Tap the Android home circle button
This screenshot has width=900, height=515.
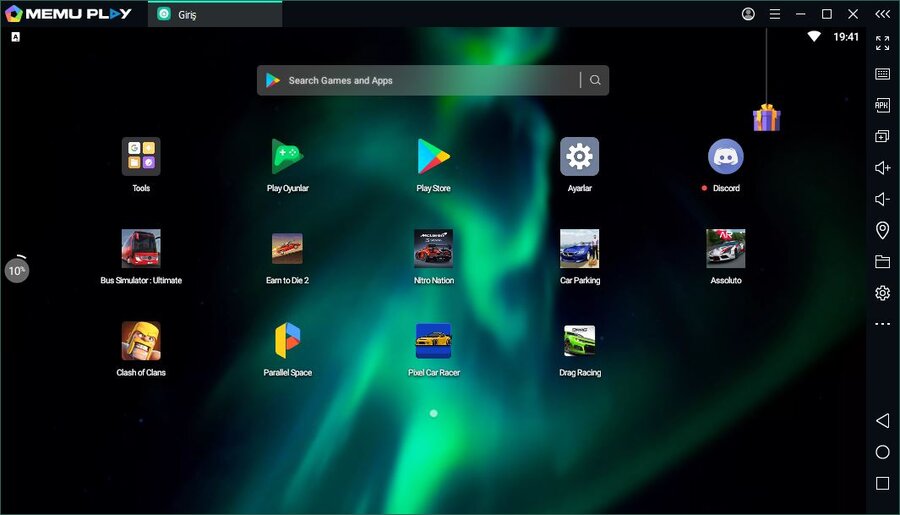(882, 452)
